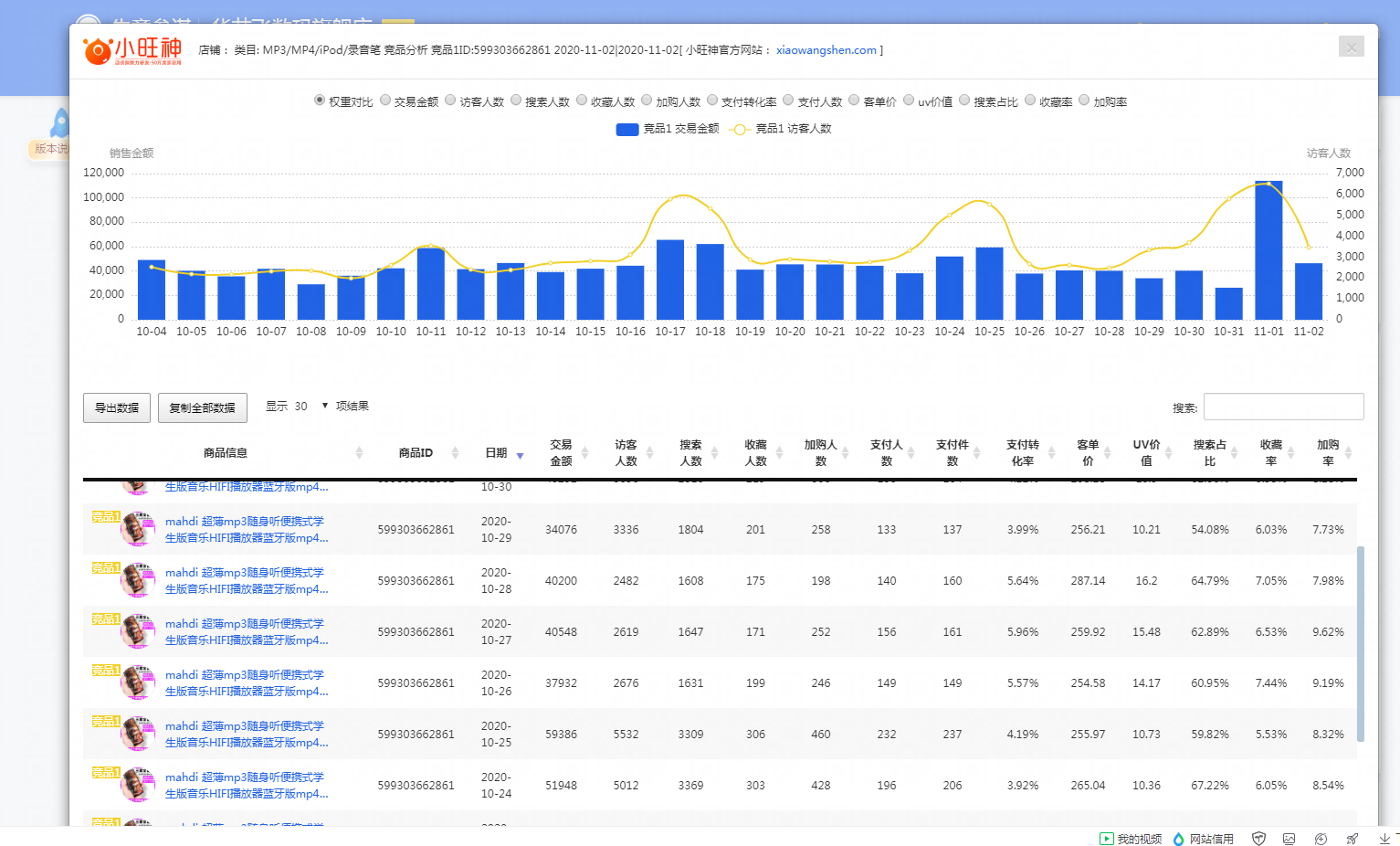The width and height of the screenshot is (1400, 846).
Task: Click the 我的视频 icon in status bar
Action: pos(1107,839)
